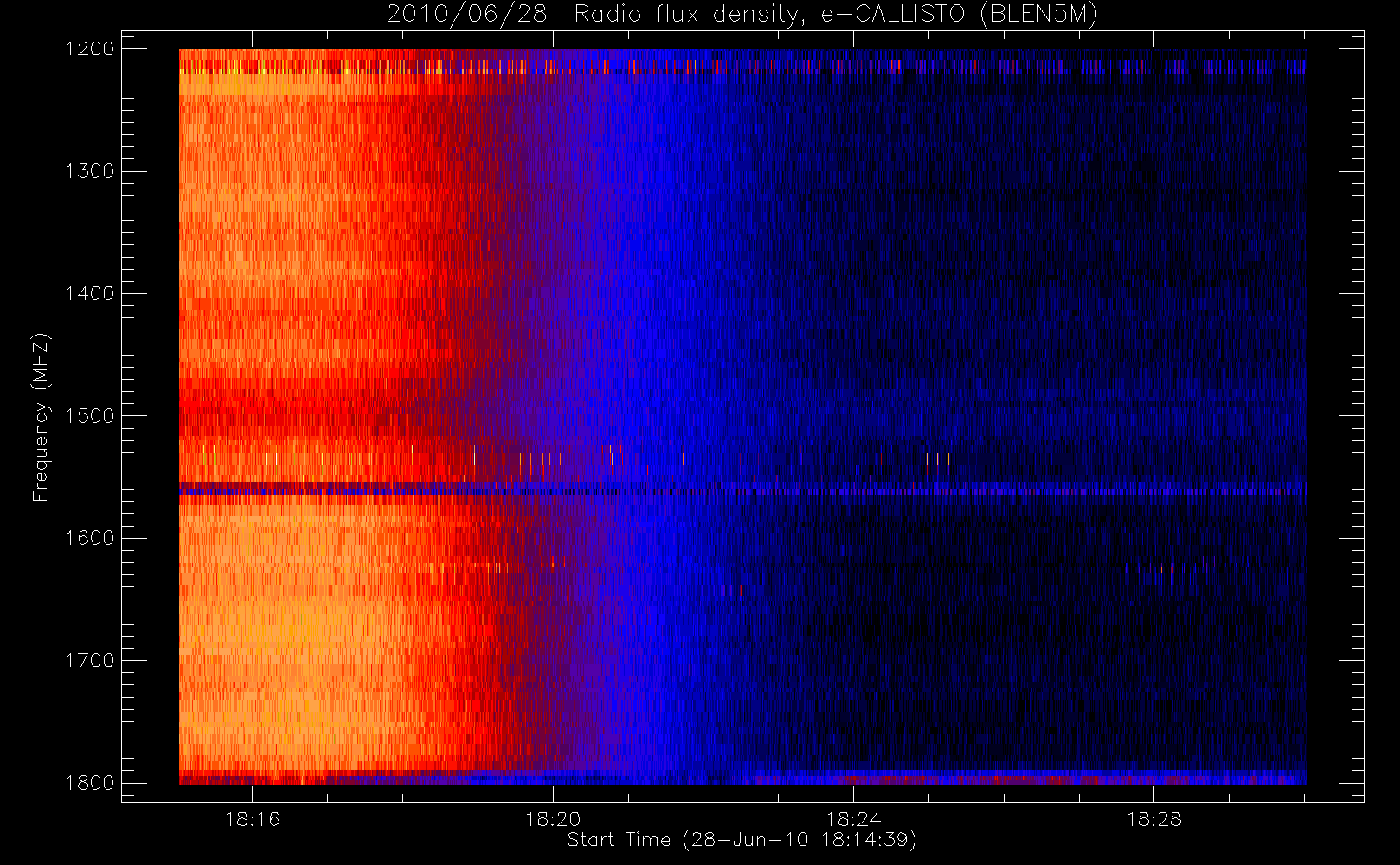
Task: Click the 1200 frequency tick label
Action: [x=90, y=49]
